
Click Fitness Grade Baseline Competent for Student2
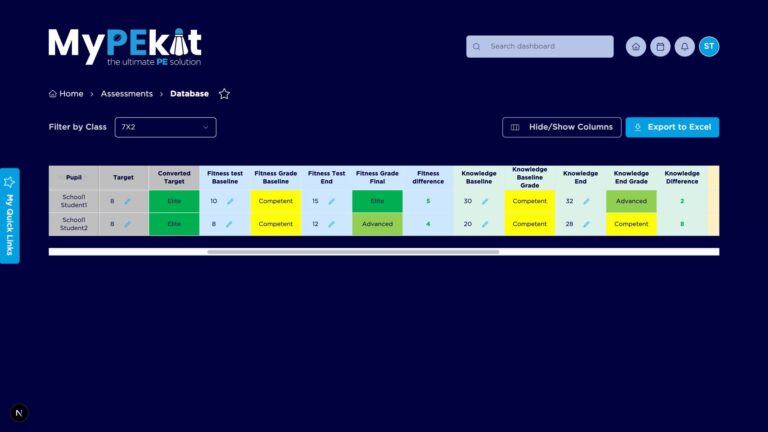(276, 224)
